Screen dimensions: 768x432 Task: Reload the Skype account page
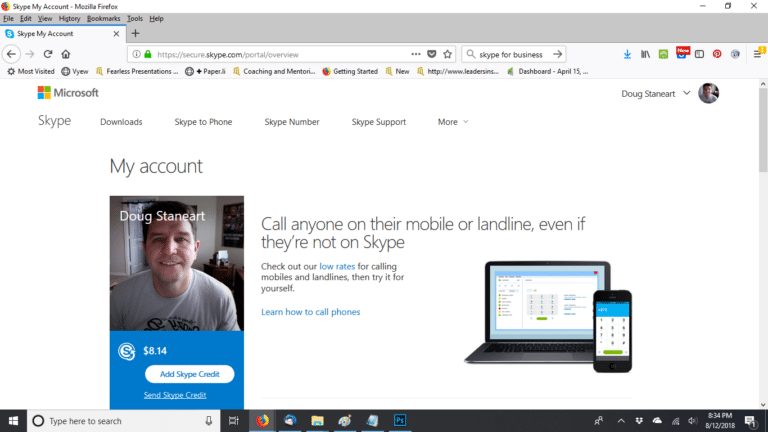coord(48,54)
